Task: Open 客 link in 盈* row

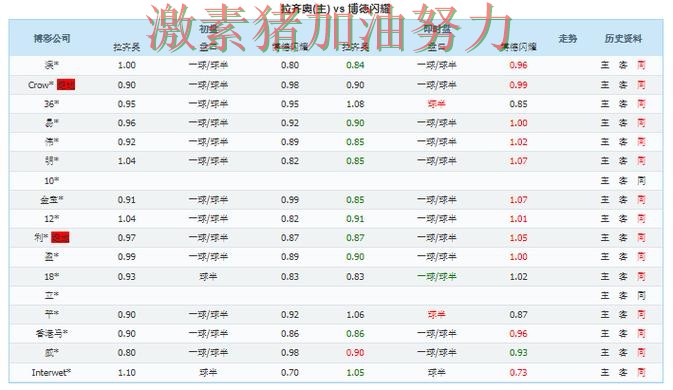Action: (x=623, y=257)
